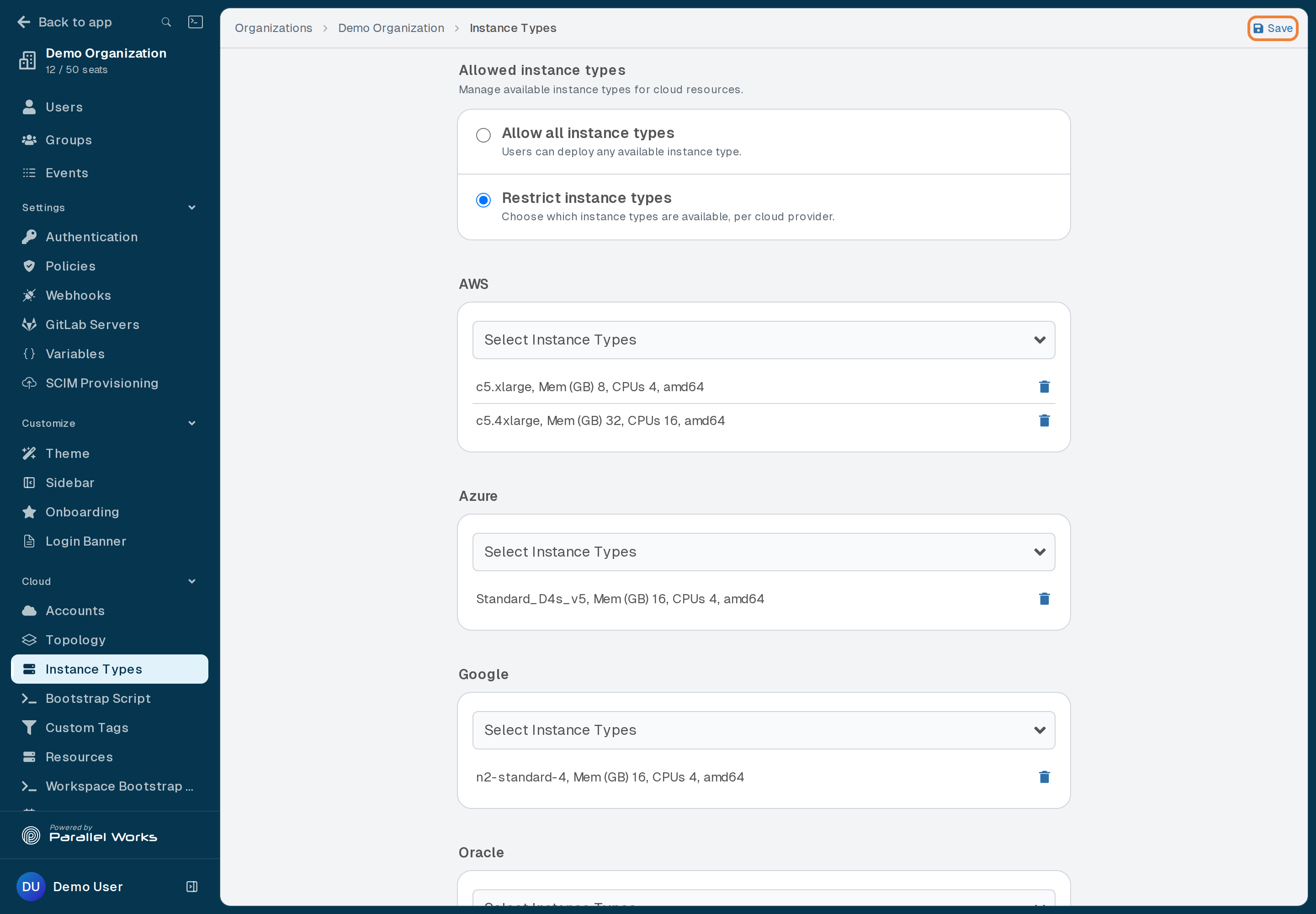
Task: Click the Topology layers icon
Action: pos(29,640)
